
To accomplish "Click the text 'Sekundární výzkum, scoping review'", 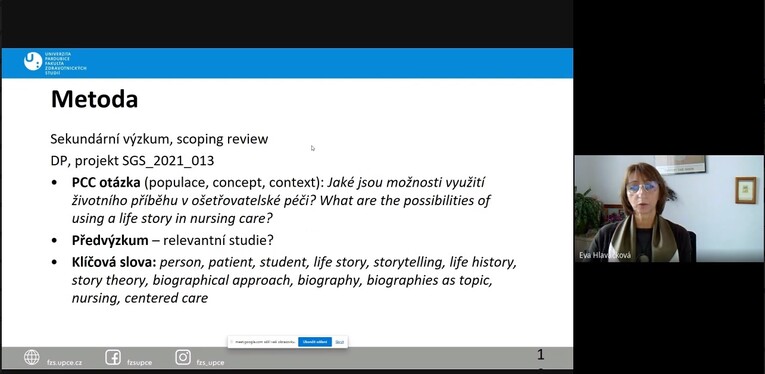I will click(159, 139).
